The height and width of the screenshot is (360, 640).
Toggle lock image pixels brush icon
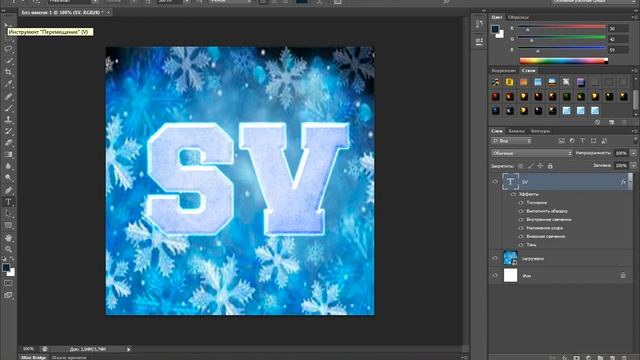[x=530, y=166]
